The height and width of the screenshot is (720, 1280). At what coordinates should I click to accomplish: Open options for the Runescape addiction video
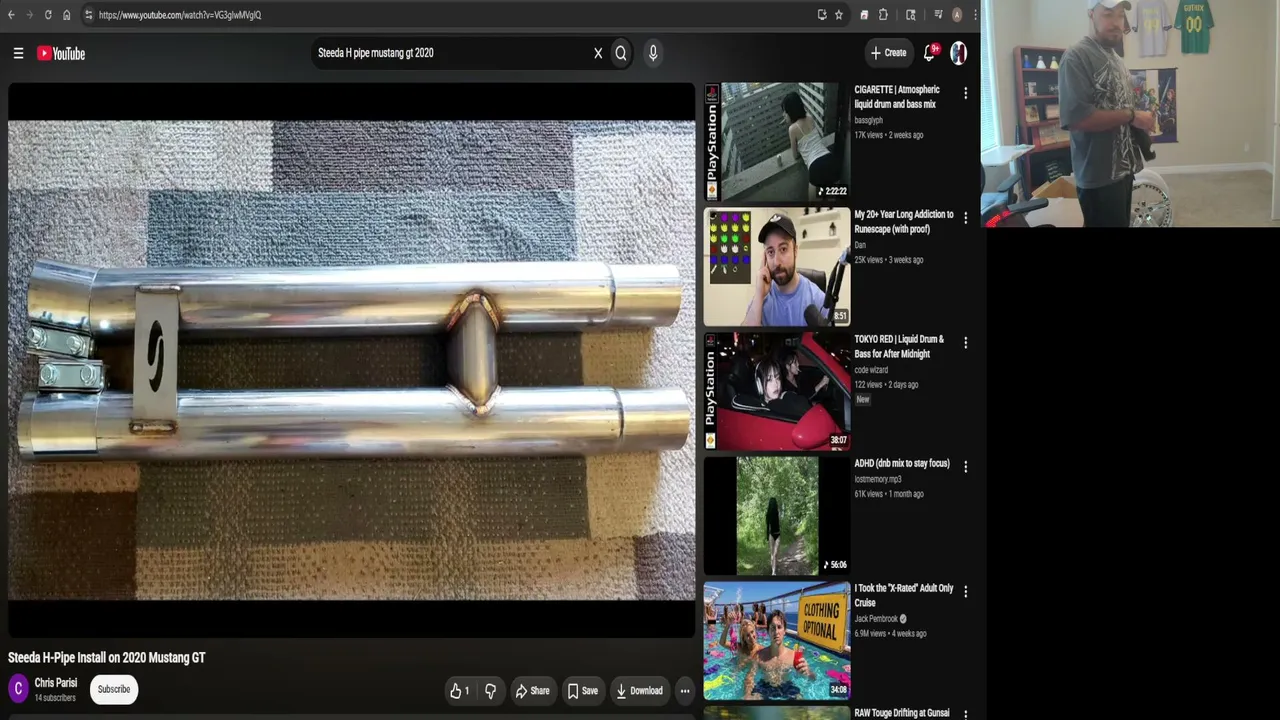point(965,218)
